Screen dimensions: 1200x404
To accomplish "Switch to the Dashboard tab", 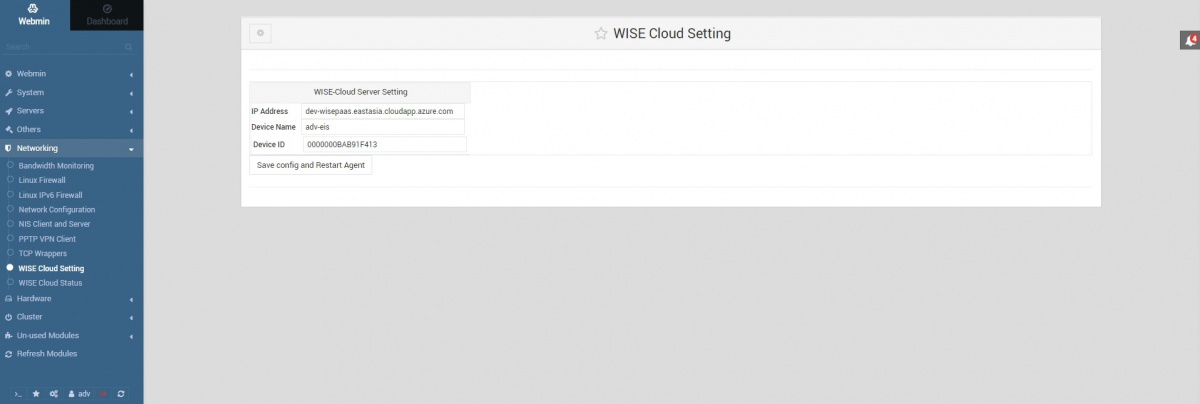I will pyautogui.click(x=107, y=15).
